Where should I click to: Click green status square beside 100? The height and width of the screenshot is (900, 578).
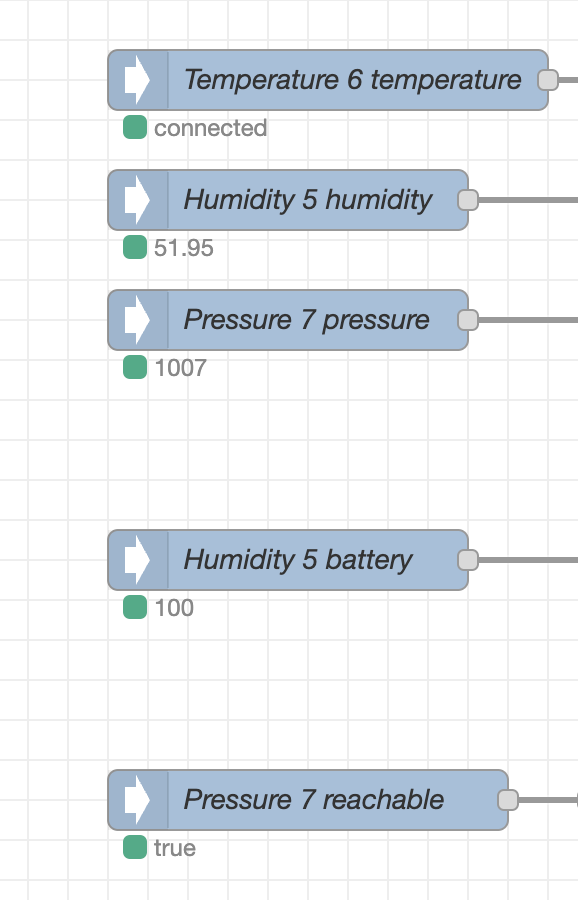135,607
